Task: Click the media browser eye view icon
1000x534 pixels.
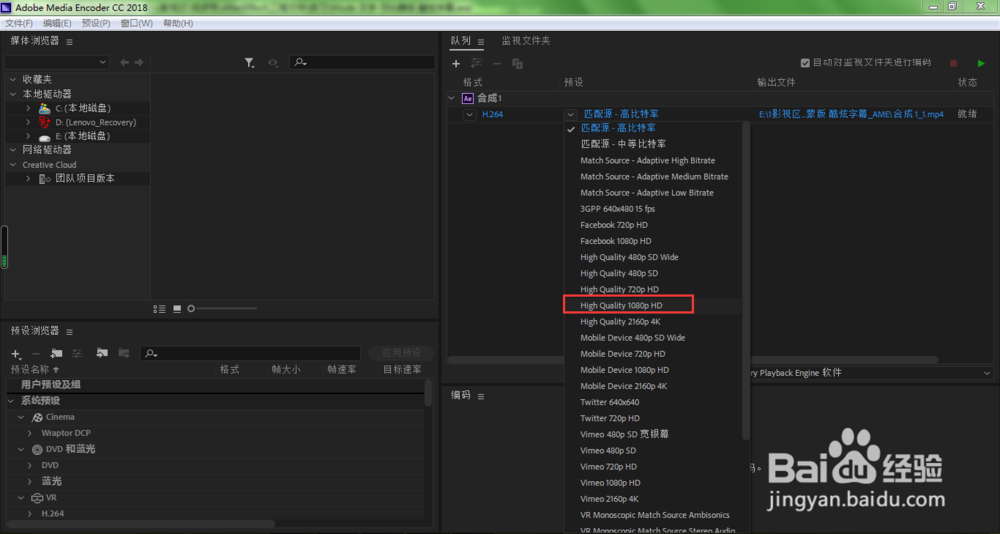Action: coord(273,63)
